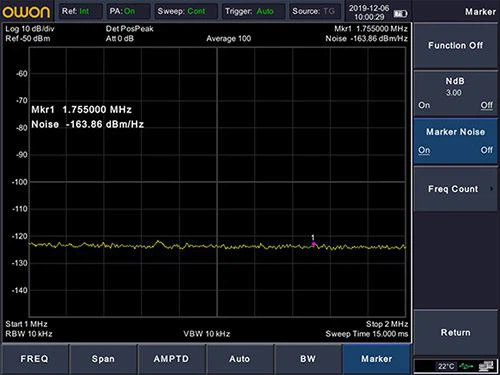The height and width of the screenshot is (375, 500).
Task: Set Marker Noise to On
Action: pyautogui.click(x=424, y=150)
